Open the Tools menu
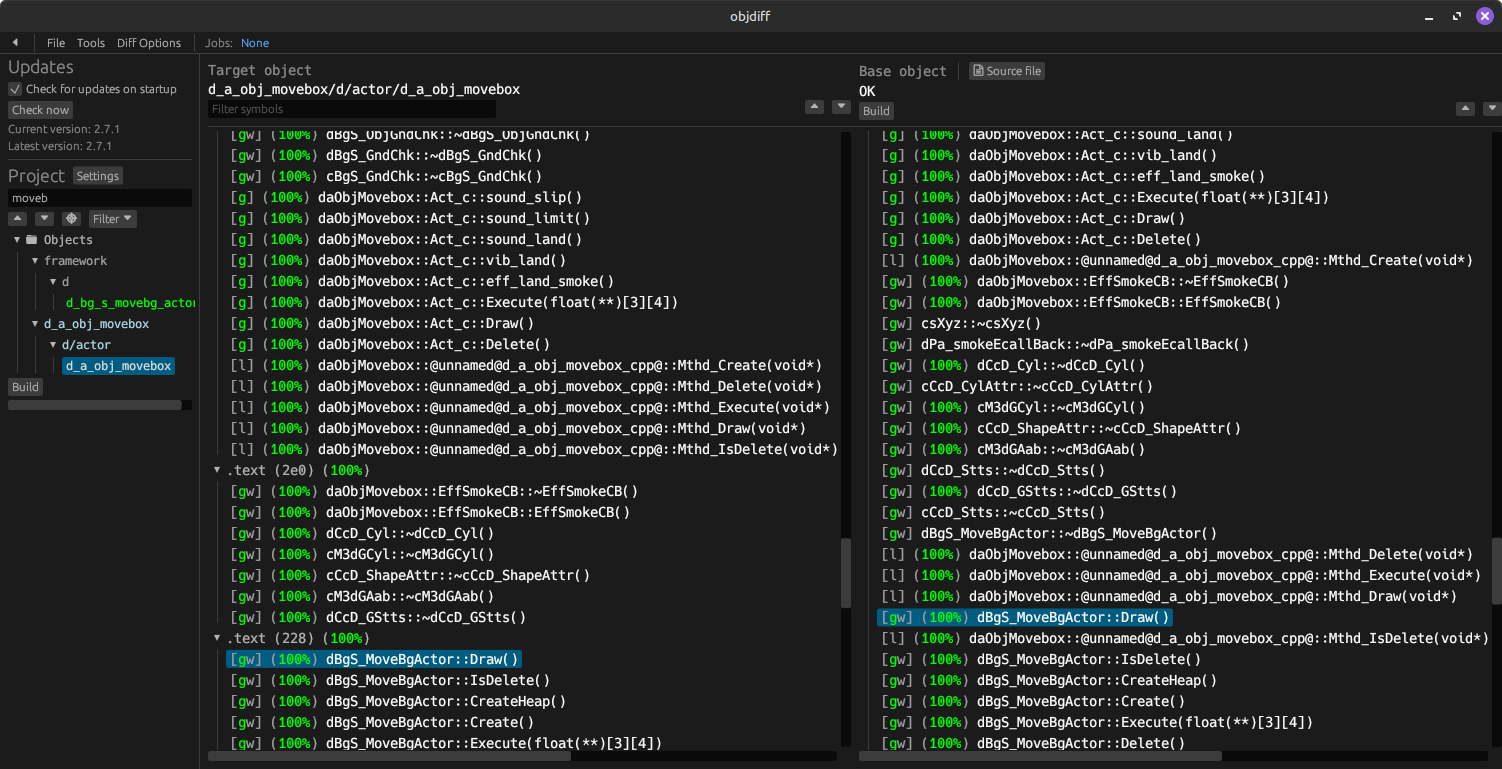This screenshot has width=1502, height=769. pyautogui.click(x=91, y=43)
